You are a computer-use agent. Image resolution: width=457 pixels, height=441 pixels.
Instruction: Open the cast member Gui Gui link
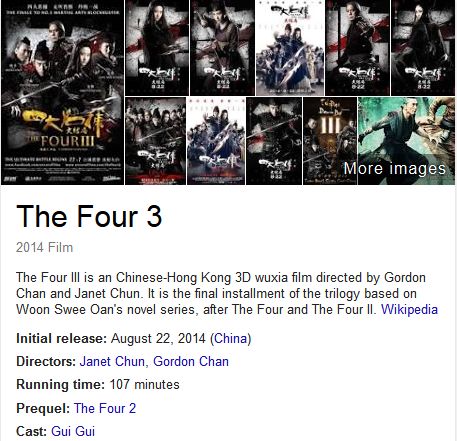73,431
